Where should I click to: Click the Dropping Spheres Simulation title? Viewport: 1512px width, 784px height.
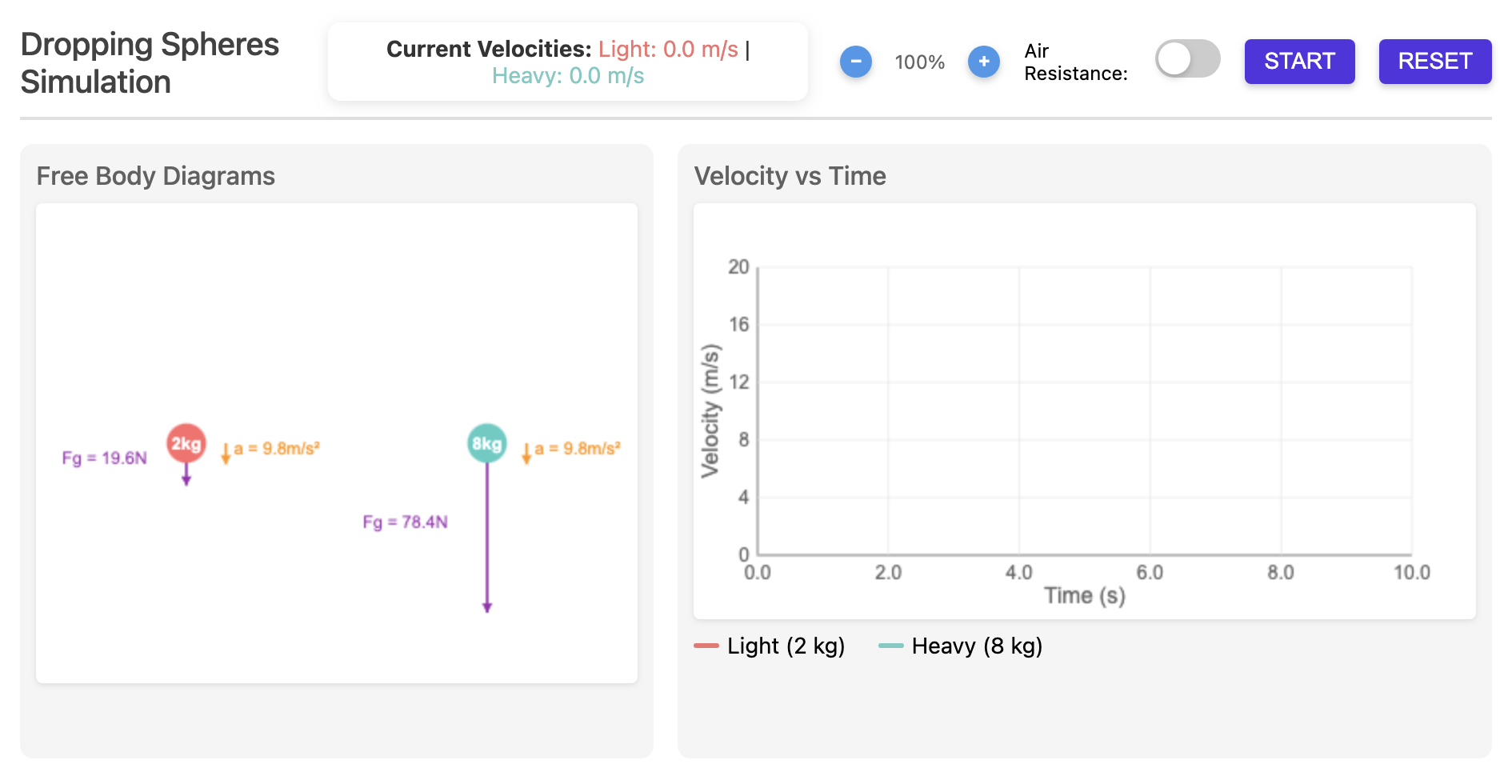150,63
